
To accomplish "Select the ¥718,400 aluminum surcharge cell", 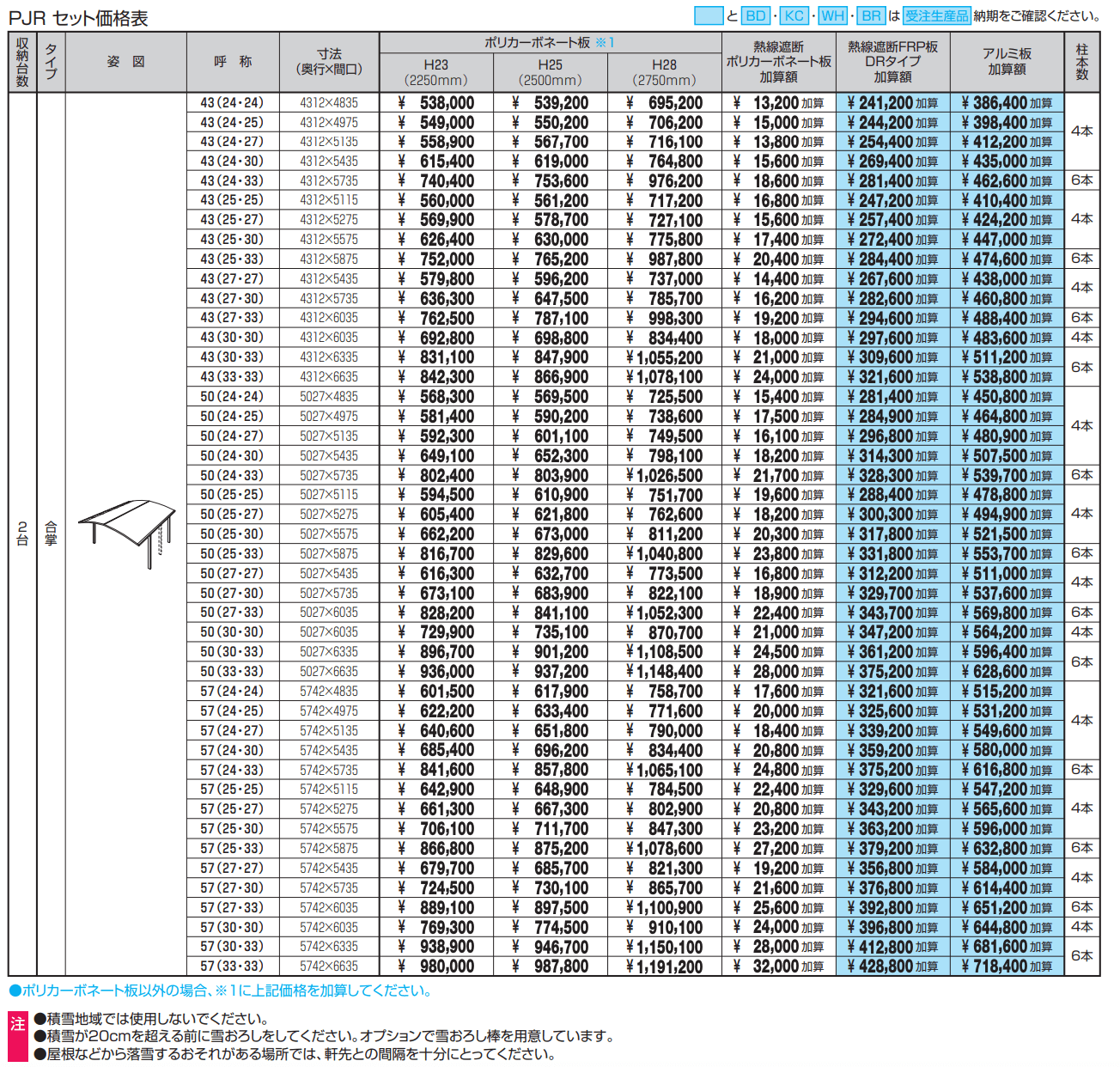I will (x=1007, y=966).
